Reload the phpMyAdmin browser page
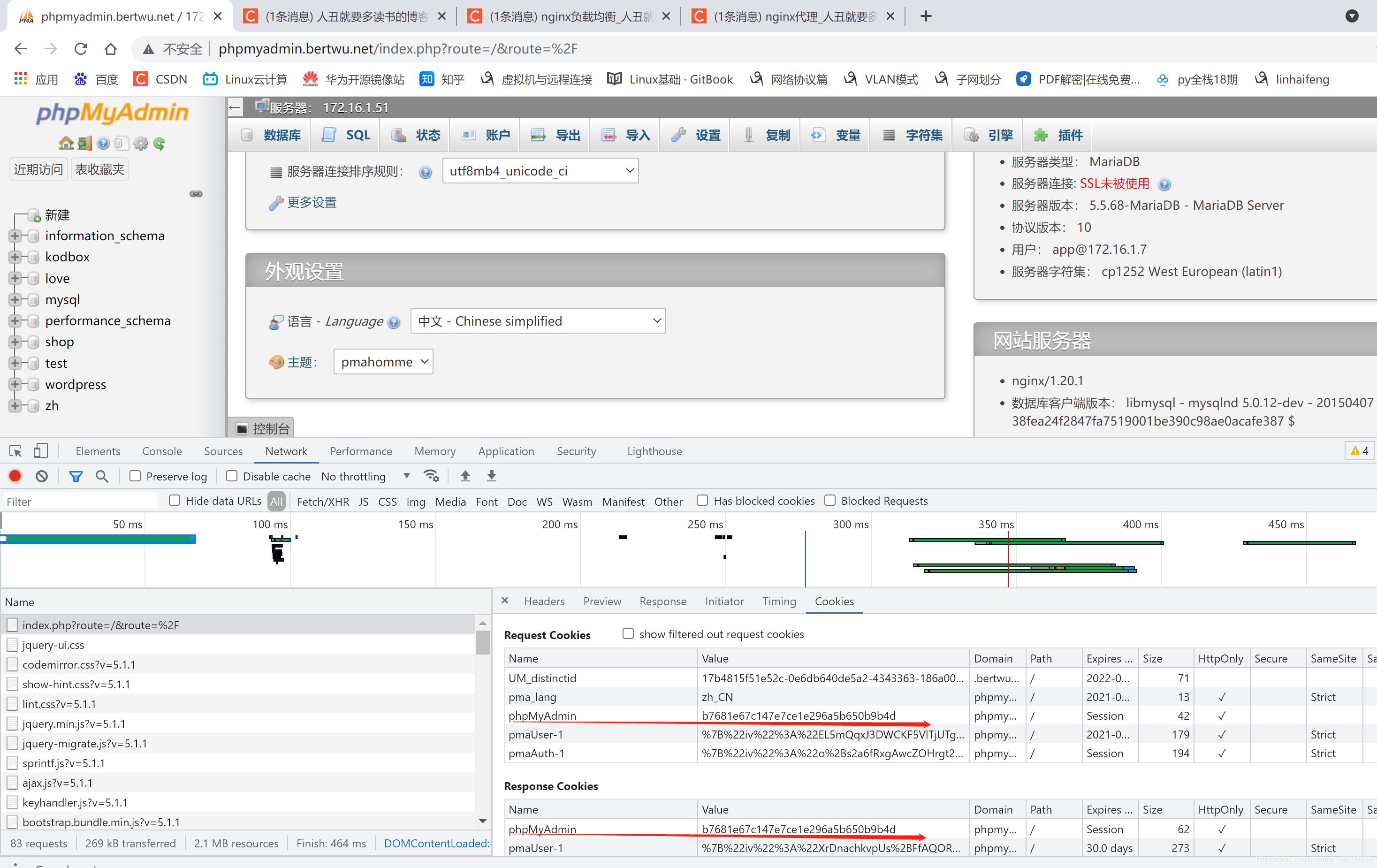The image size is (1377, 868). coord(81,49)
